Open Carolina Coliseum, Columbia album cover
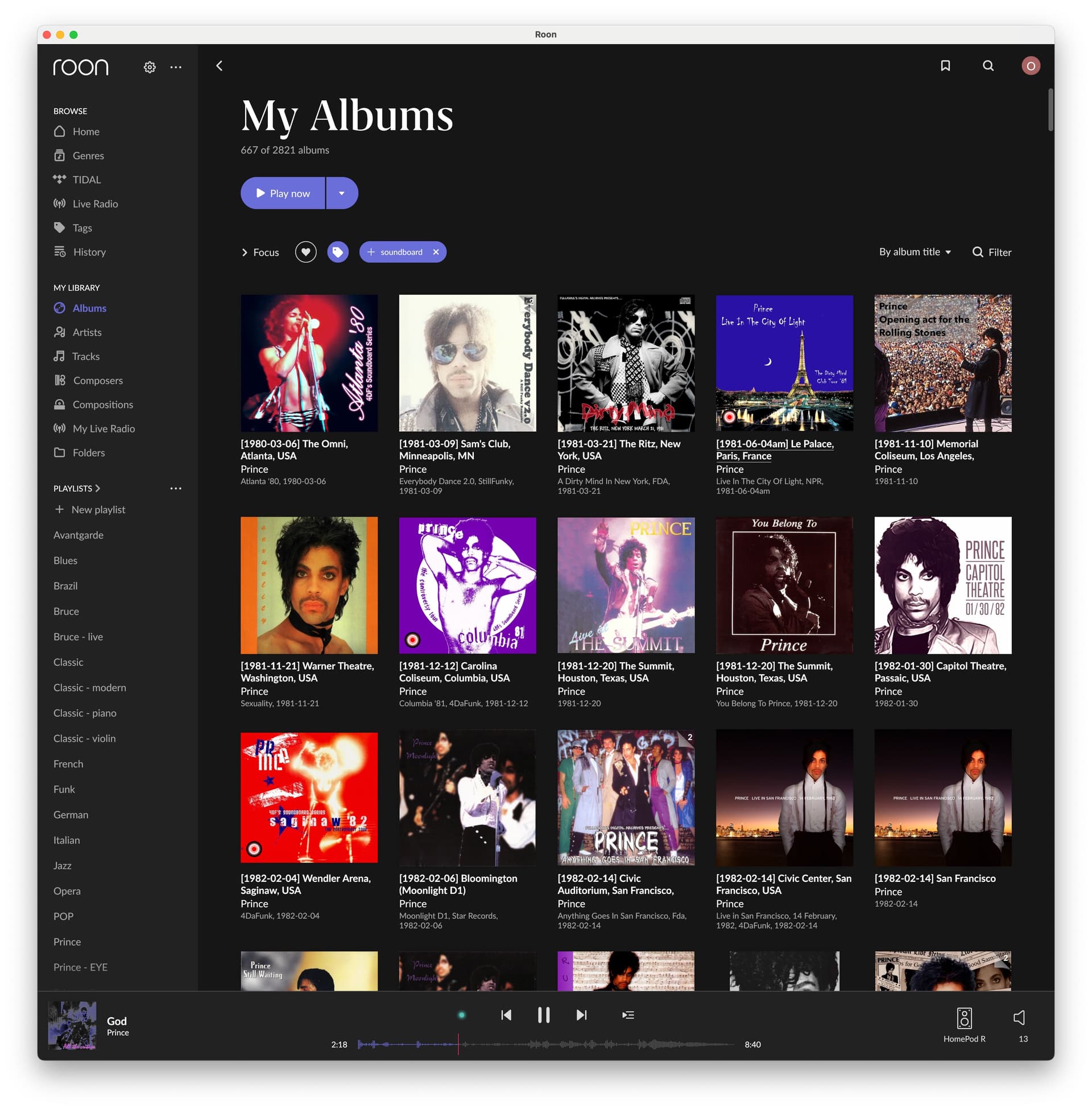1092x1110 pixels. click(x=468, y=585)
